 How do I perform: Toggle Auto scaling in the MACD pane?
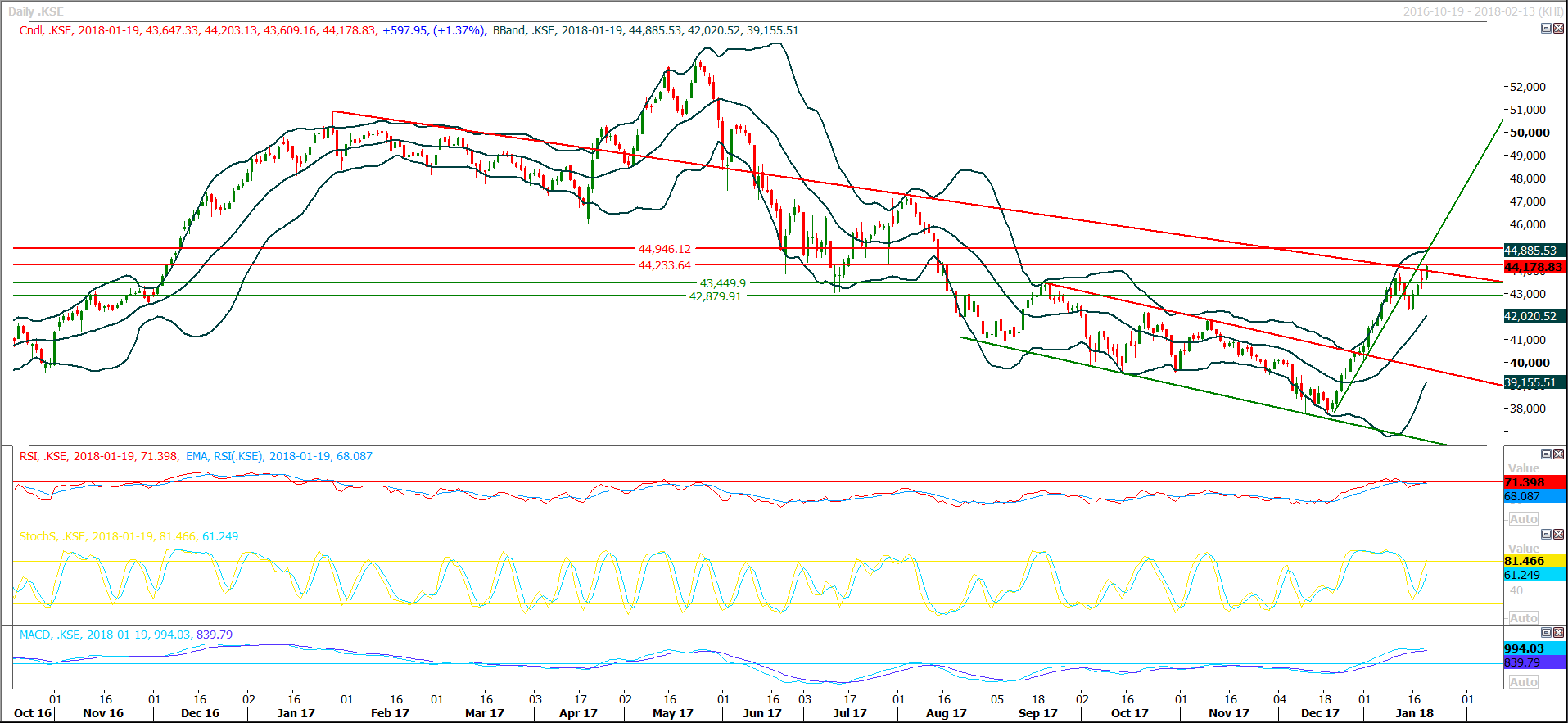[1523, 682]
